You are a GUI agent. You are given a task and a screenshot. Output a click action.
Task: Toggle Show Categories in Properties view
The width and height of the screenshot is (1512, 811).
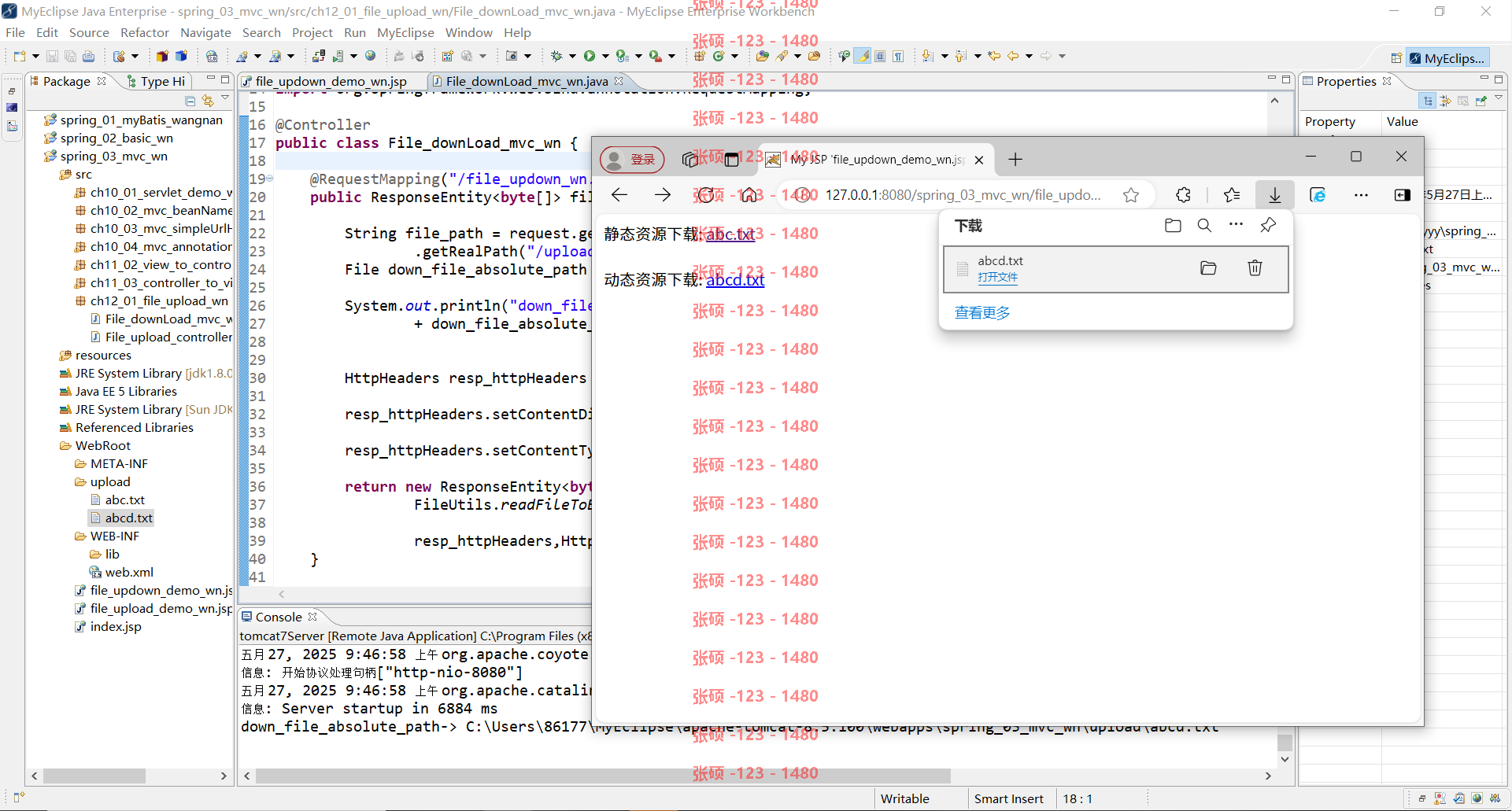[x=1428, y=101]
